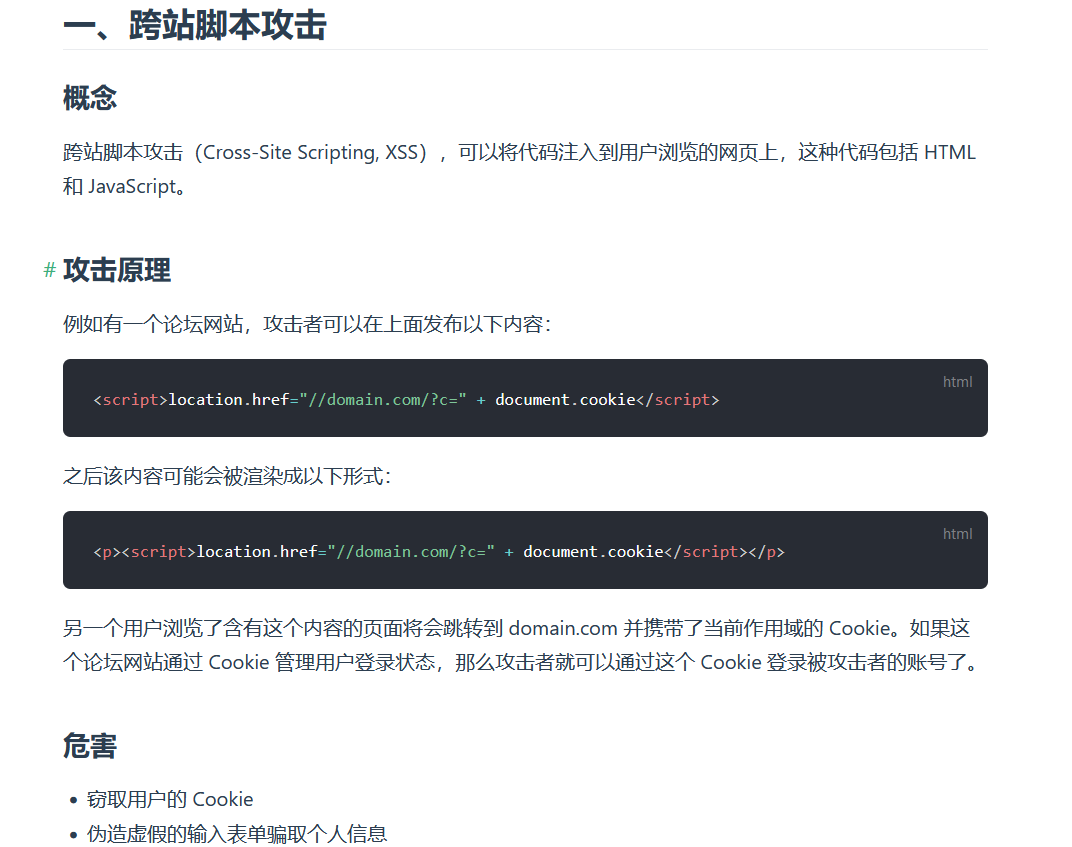1072x847 pixels.
Task: Click the first code block with script tag
Action: (x=525, y=398)
